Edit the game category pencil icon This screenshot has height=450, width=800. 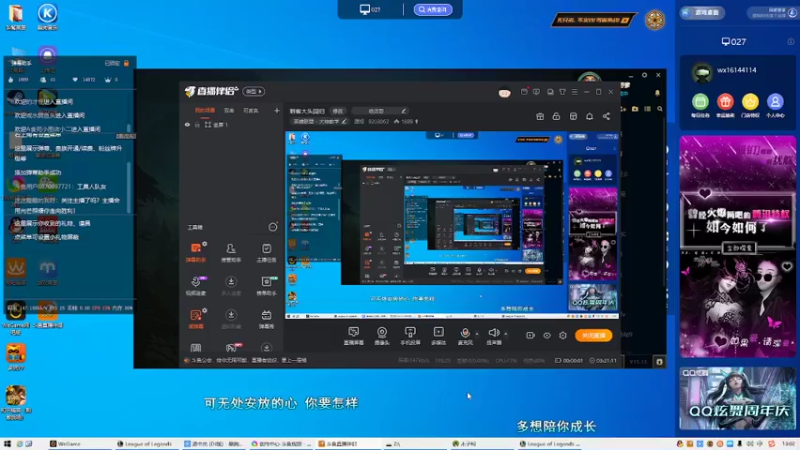click(344, 121)
